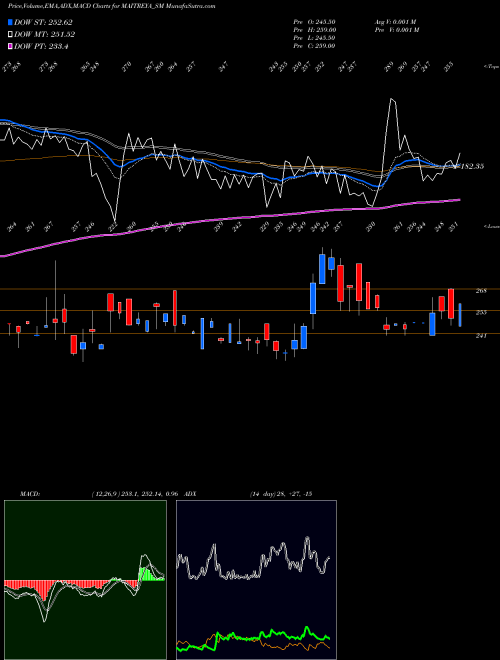Select the 'DOW PT: 233.4' legend text
This screenshot has height=660, width=500.
pyautogui.click(x=41, y=46)
